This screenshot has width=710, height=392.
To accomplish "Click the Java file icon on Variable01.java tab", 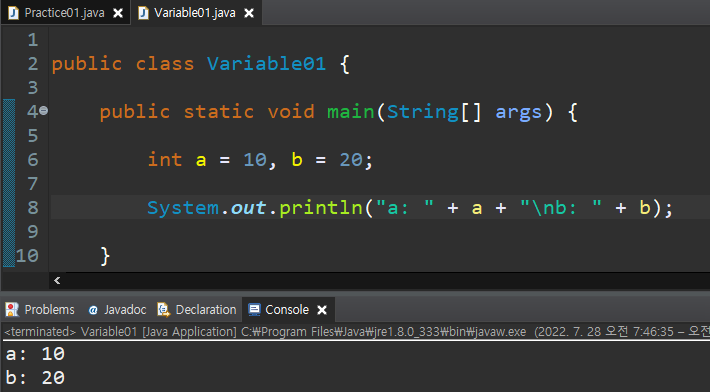I will [x=143, y=13].
